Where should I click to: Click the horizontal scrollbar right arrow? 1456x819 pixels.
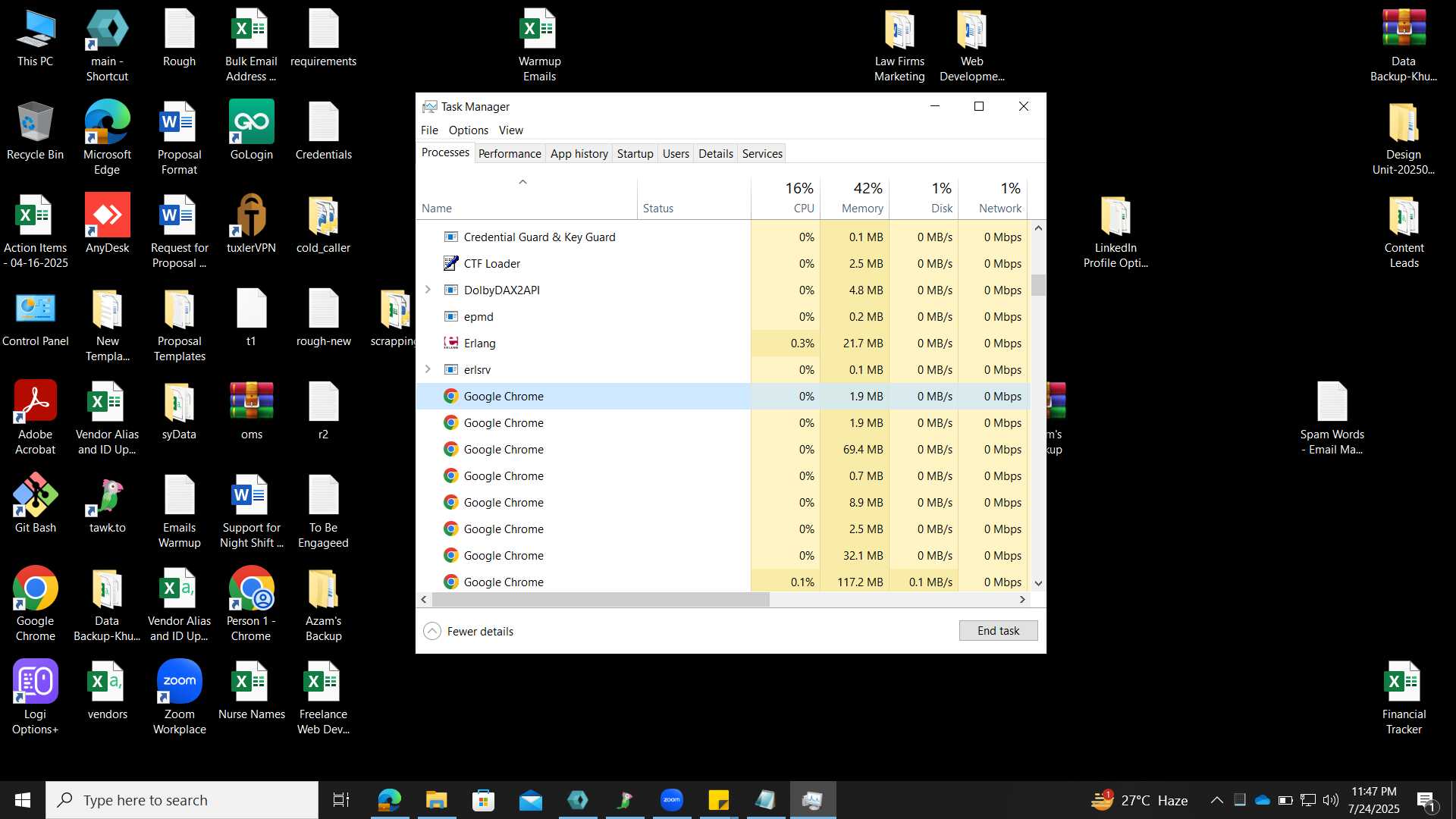click(1022, 599)
